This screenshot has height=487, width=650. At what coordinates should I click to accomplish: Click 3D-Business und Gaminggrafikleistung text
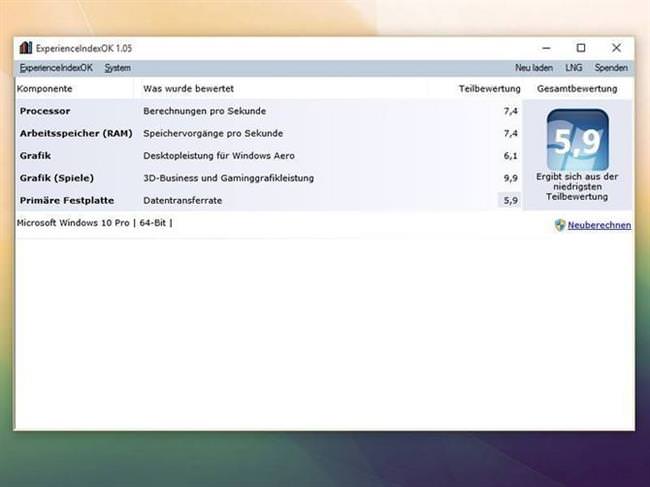click(x=228, y=178)
